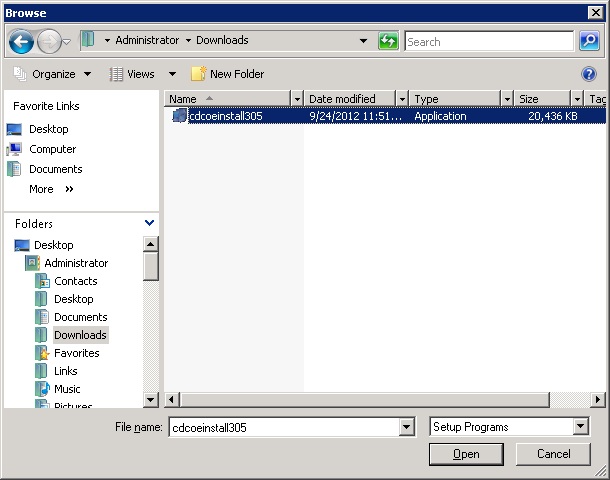Click the green Refresh icon
Image resolution: width=610 pixels, height=480 pixels.
coord(388,40)
